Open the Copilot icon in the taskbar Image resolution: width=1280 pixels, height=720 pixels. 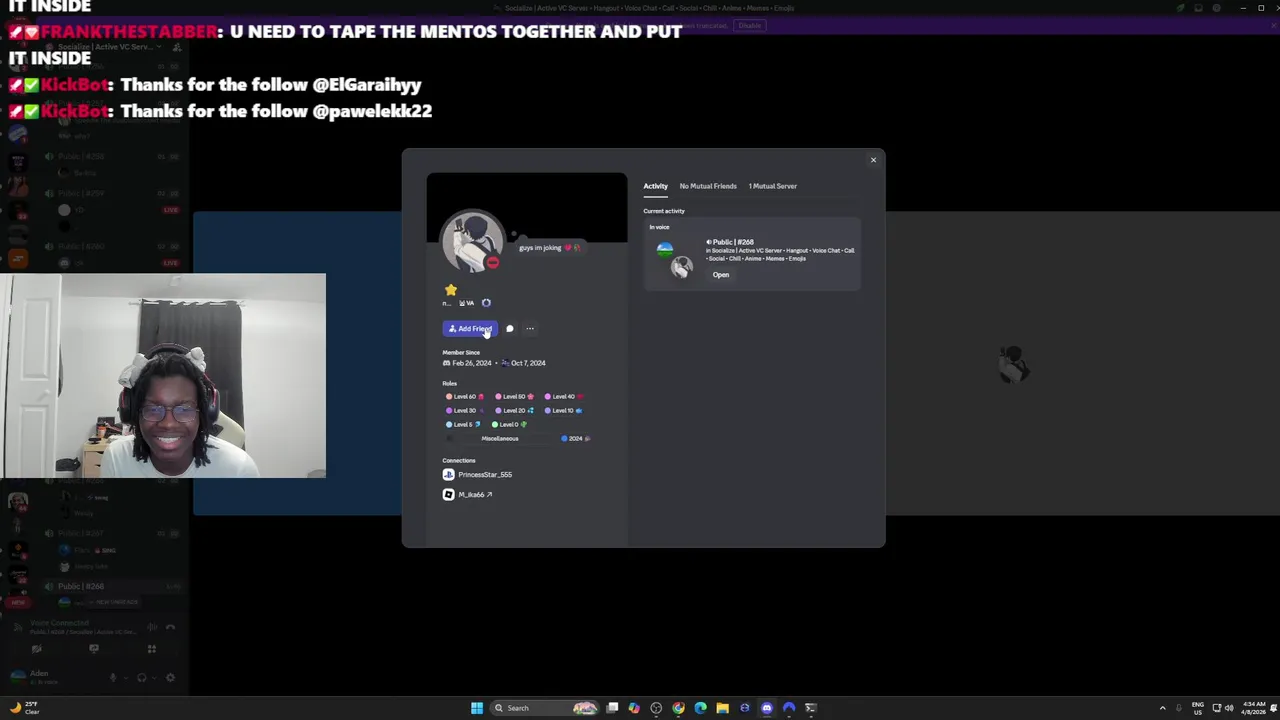click(634, 708)
